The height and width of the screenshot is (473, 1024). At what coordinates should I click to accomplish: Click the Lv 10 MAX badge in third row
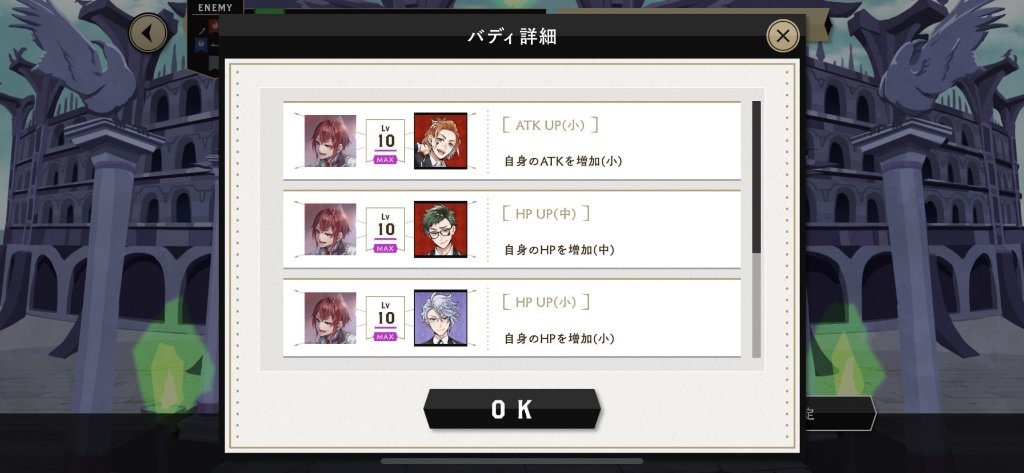(x=385, y=318)
